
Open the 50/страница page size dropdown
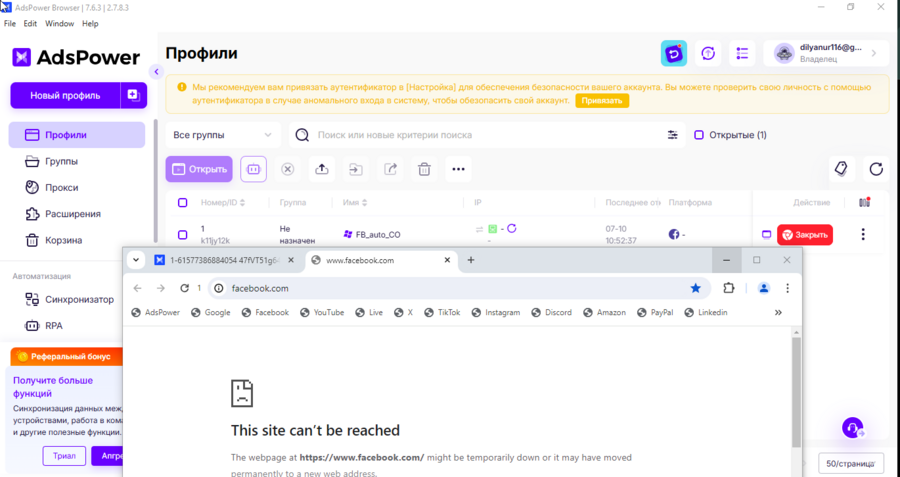pos(851,464)
